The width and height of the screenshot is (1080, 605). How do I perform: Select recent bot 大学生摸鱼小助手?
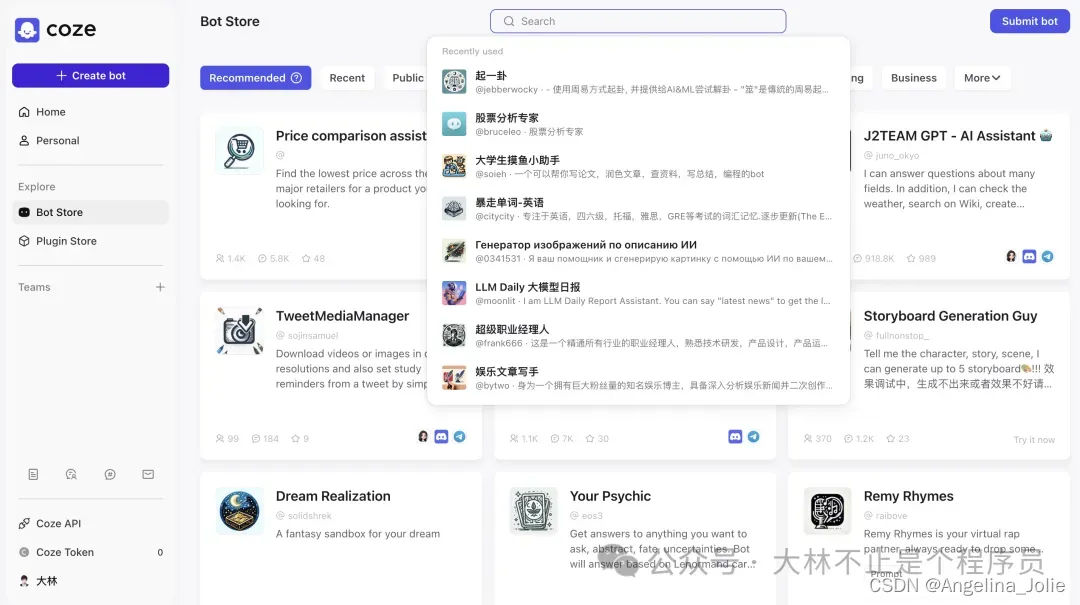638,166
